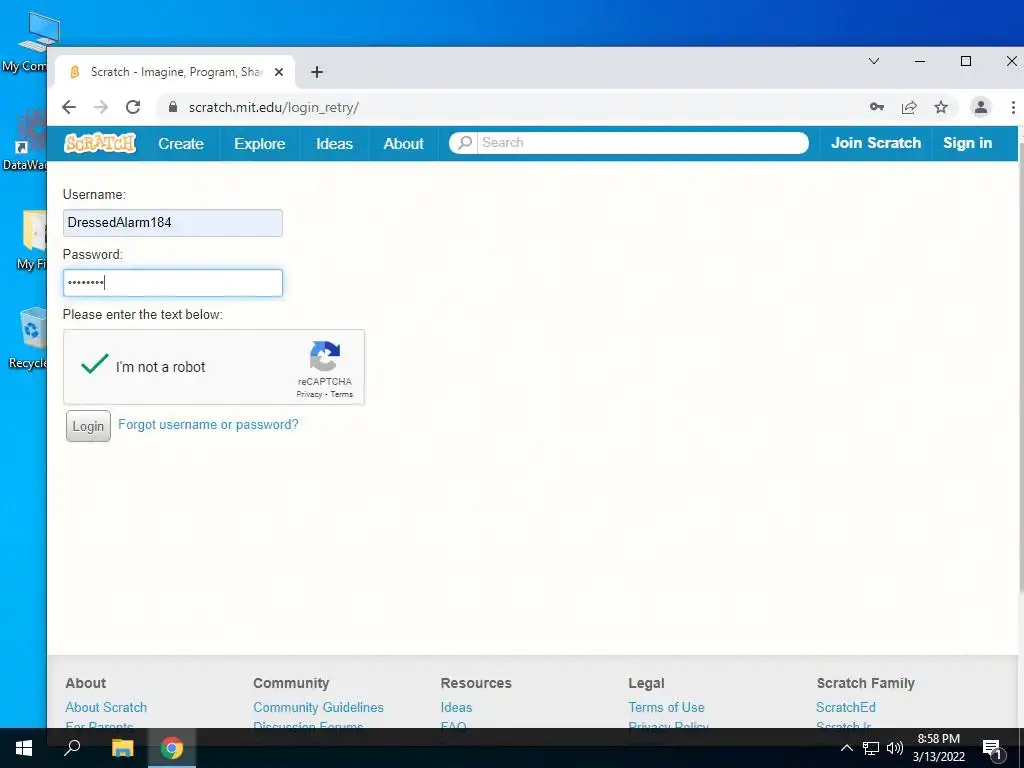
Task: Click the browser address bar URL
Action: tap(274, 107)
